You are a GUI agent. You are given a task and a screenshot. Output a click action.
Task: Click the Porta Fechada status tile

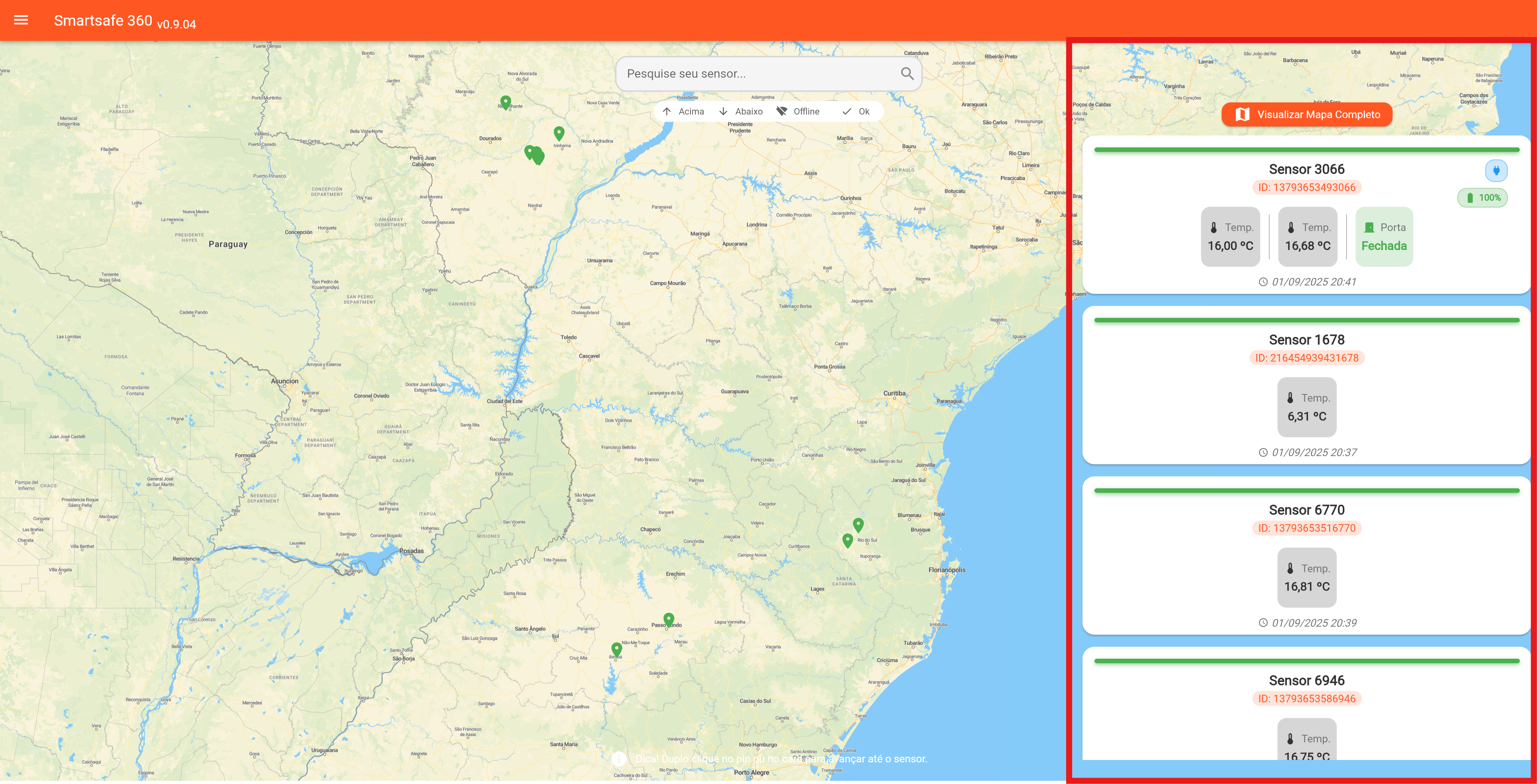point(1383,237)
